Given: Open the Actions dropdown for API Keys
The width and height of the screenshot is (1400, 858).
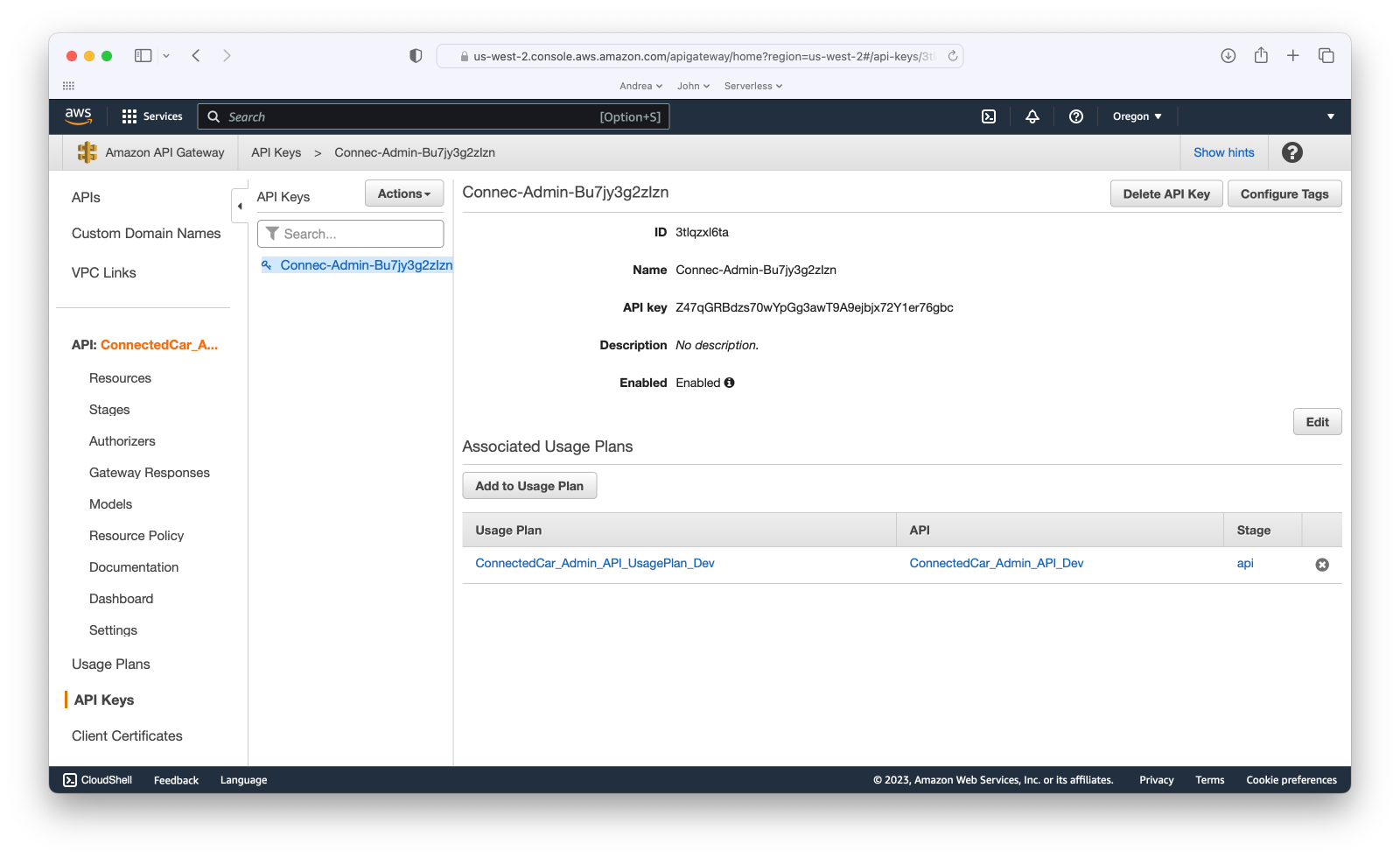Looking at the screenshot, I should [x=404, y=193].
